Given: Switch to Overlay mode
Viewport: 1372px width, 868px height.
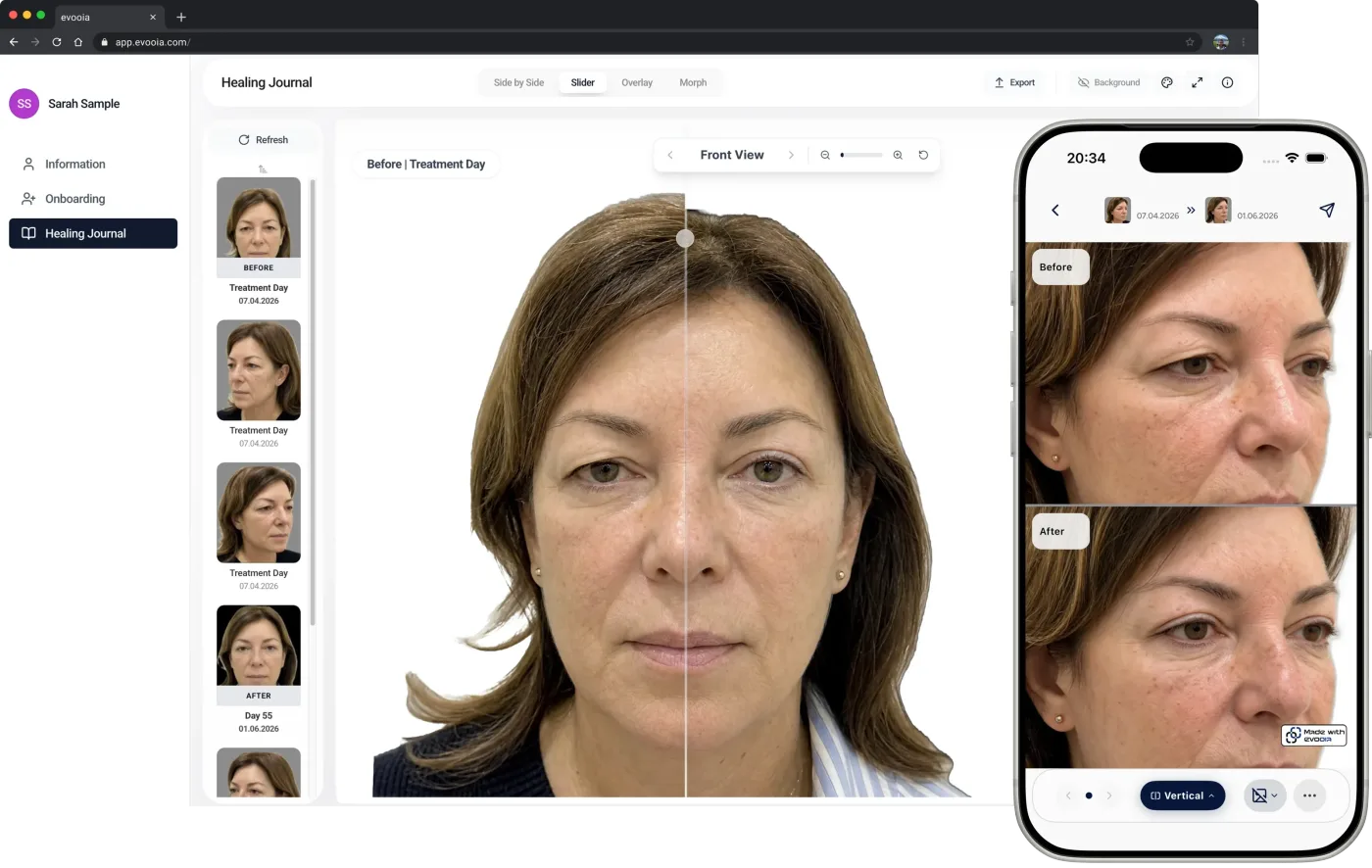Looking at the screenshot, I should tap(637, 82).
